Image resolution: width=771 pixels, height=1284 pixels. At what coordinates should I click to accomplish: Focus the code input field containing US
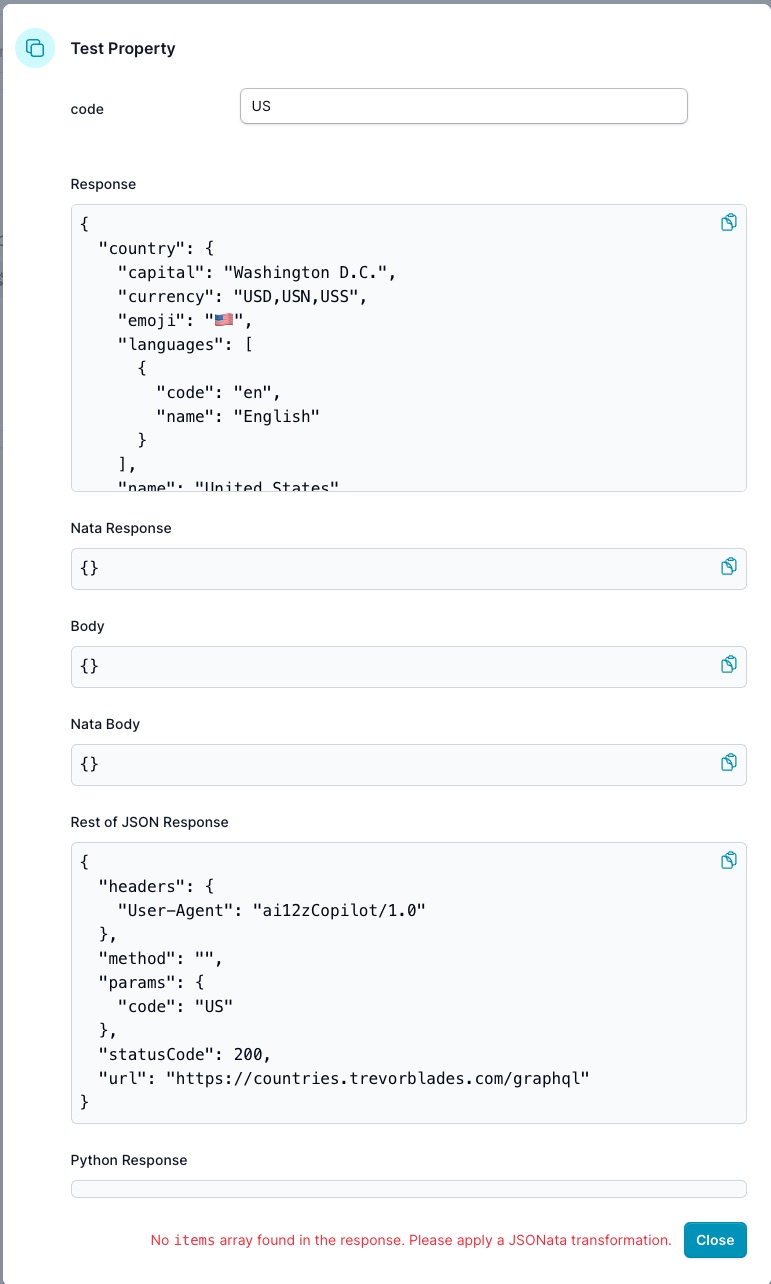point(463,106)
